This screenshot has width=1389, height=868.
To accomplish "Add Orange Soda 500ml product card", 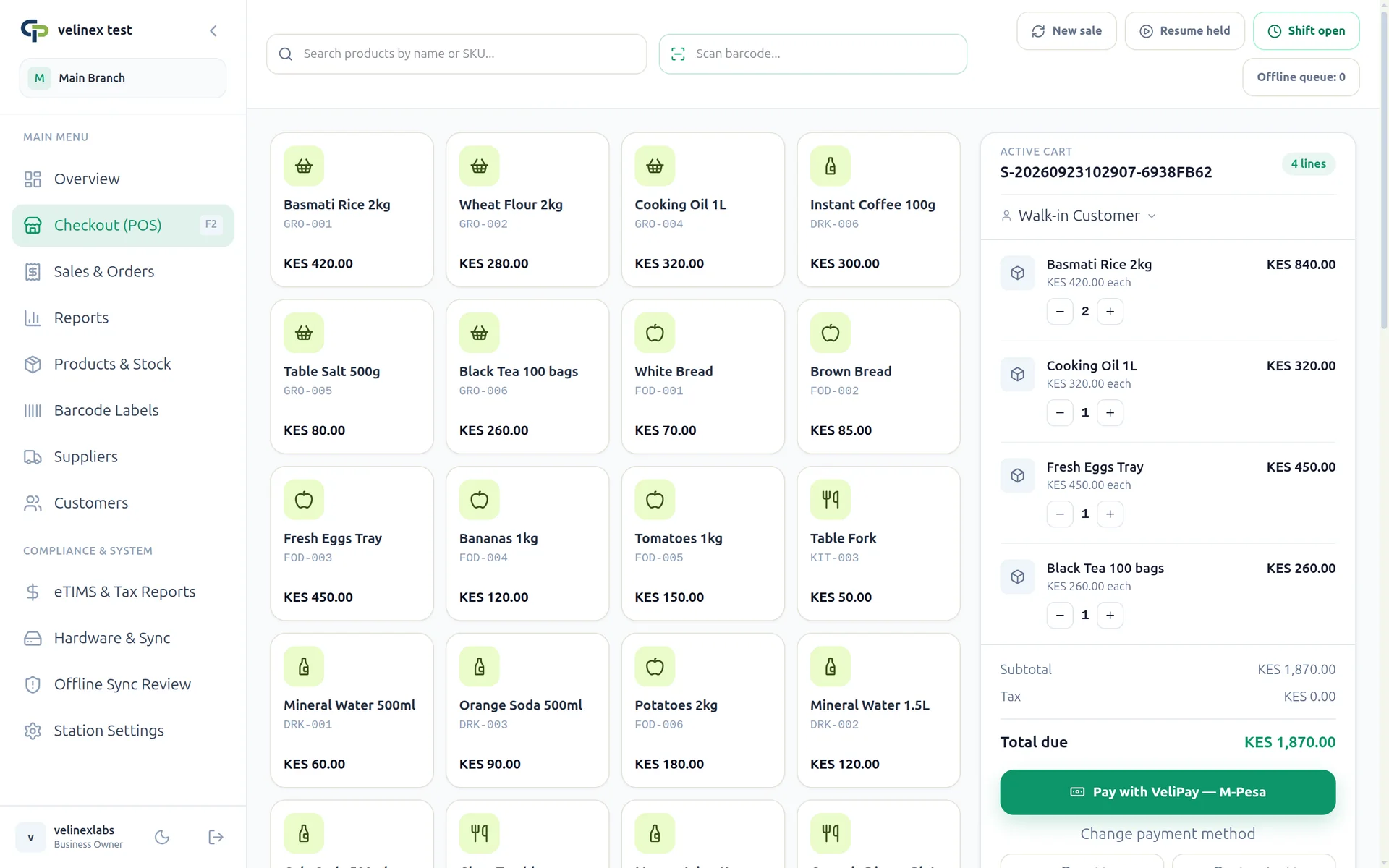I will (x=527, y=710).
